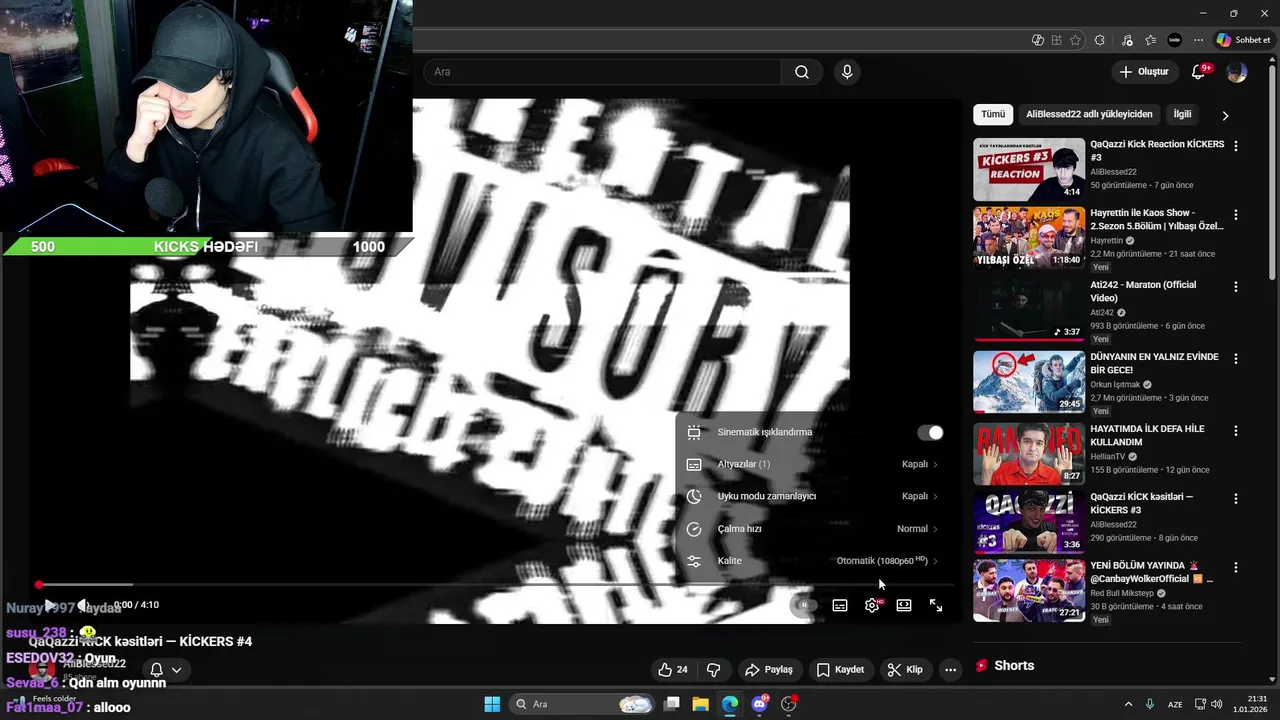Open options for Hayrettin ile Kaos Show video

click(1236, 215)
